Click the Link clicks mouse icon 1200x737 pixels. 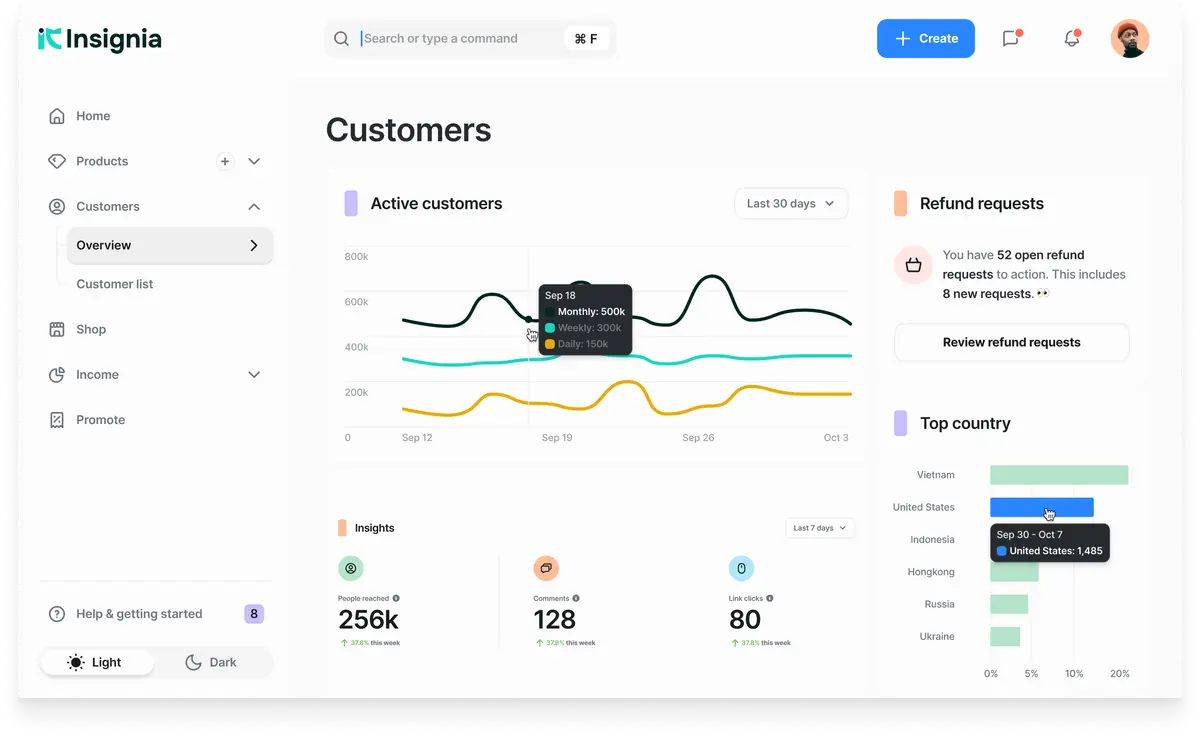click(x=741, y=568)
